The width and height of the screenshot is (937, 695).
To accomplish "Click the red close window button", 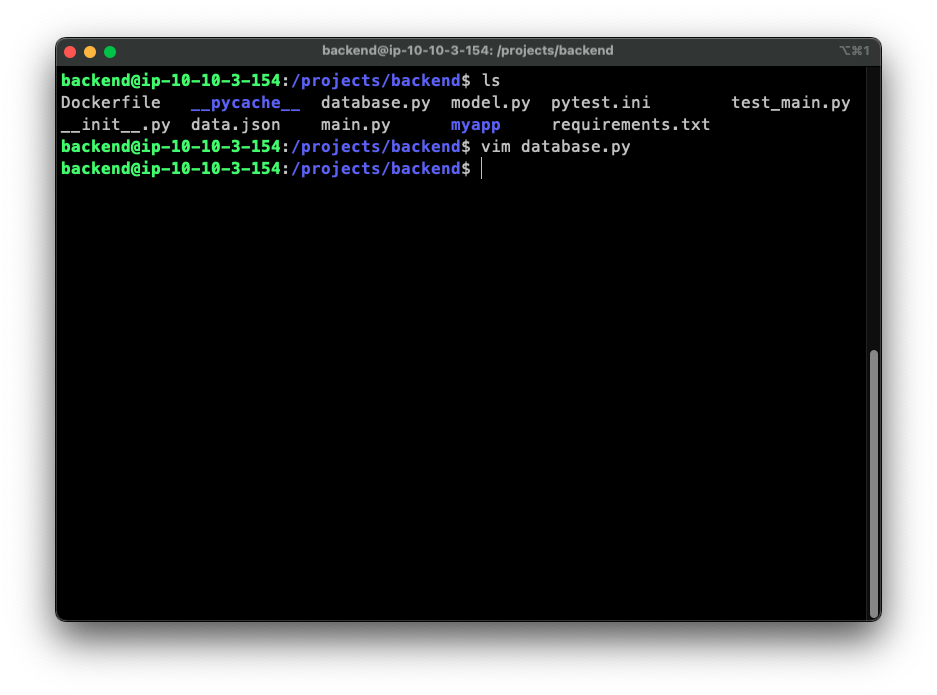I will (x=70, y=51).
